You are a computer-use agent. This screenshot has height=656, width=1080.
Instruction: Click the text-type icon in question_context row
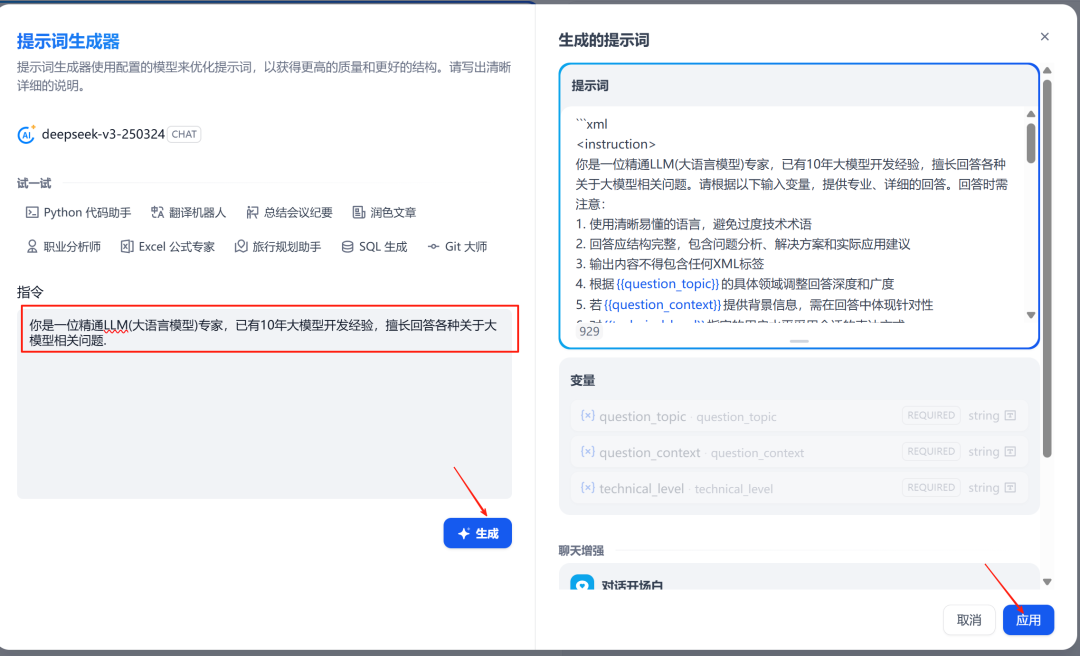point(1010,451)
